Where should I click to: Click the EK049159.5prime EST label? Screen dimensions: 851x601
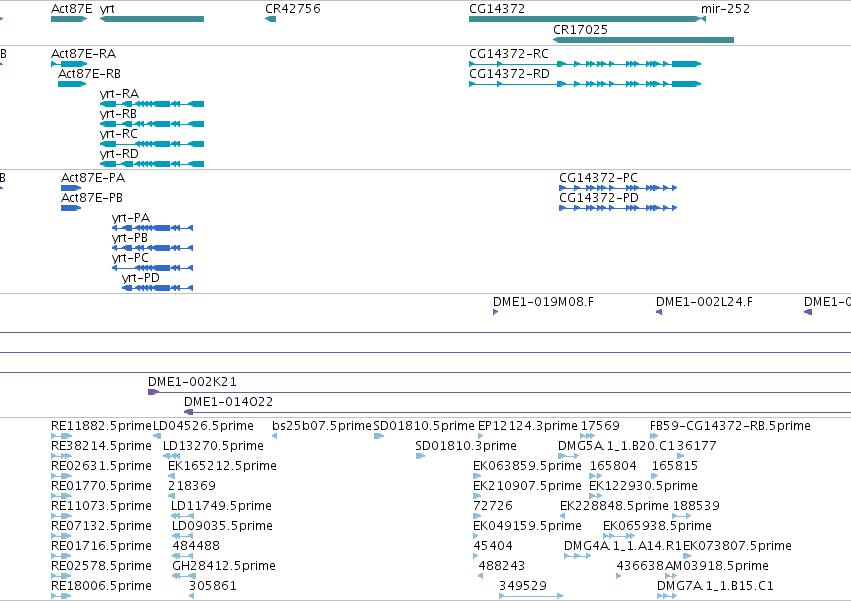[527, 526]
